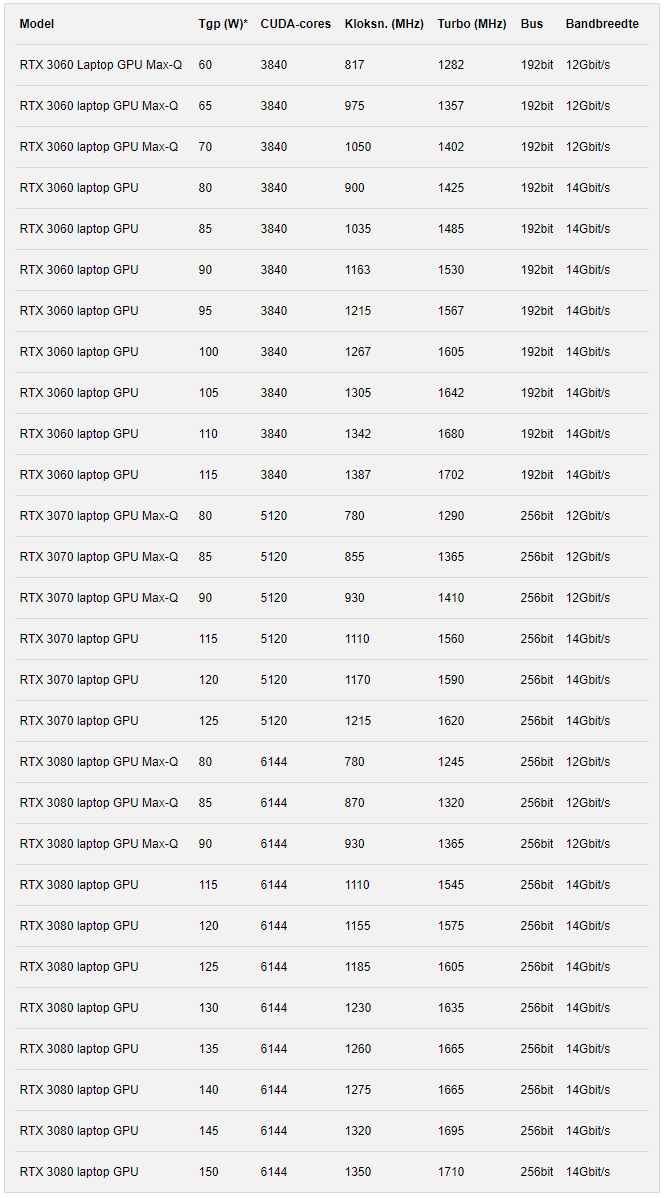Select the 1545 turbo cell for RTX 3080
The height and width of the screenshot is (1198, 664).
point(451,885)
